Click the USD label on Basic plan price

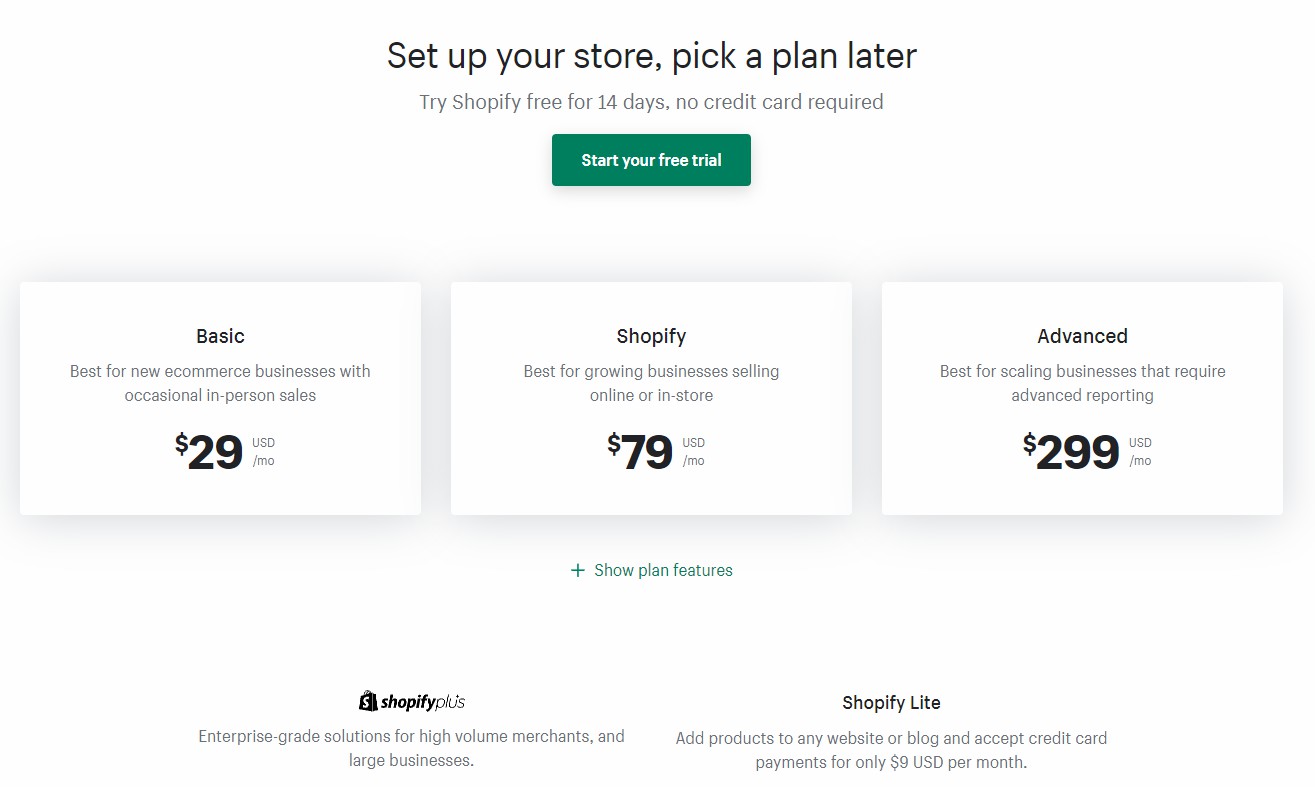pyautogui.click(x=264, y=442)
